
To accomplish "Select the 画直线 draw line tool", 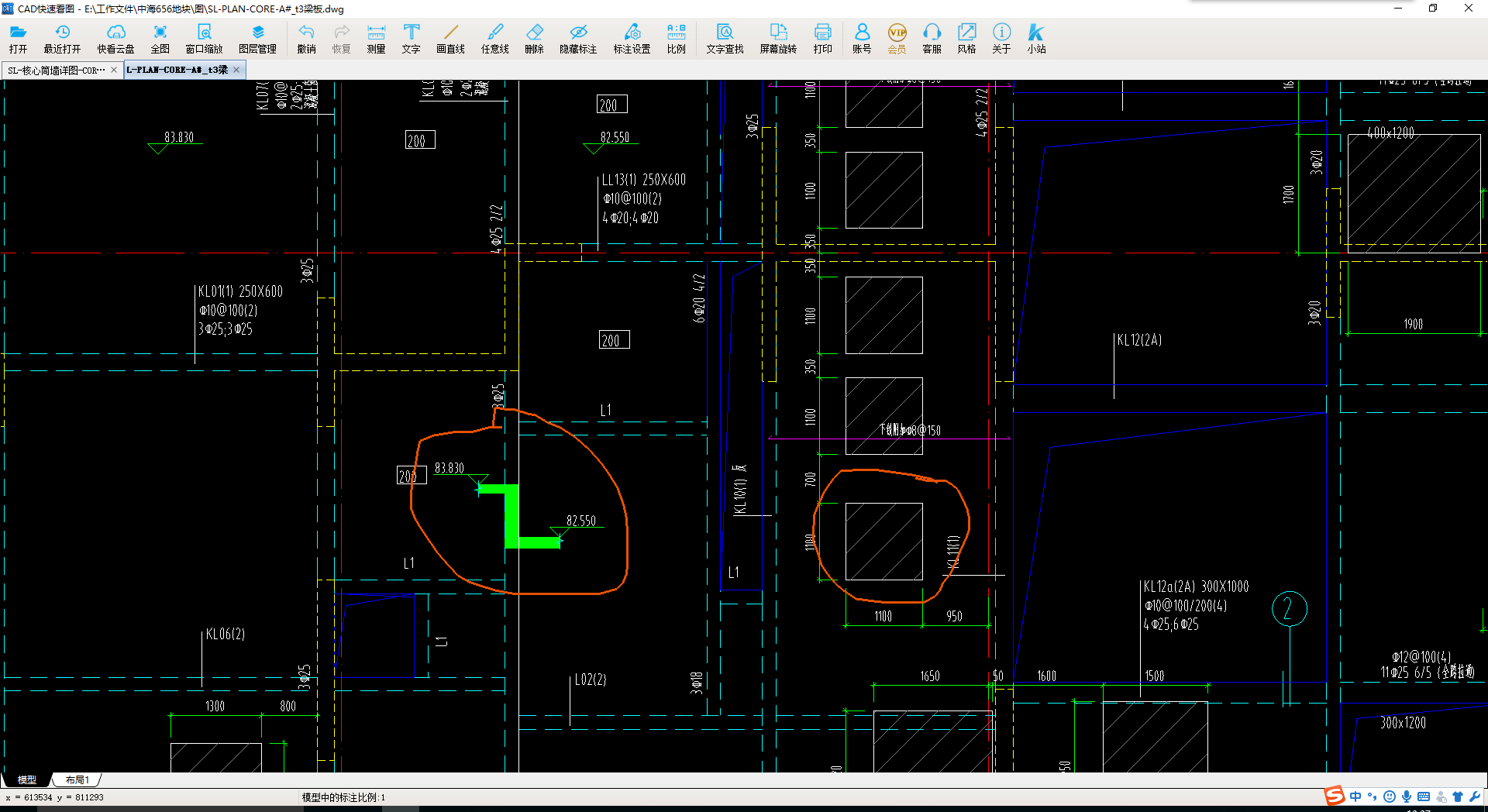I will tap(450, 38).
